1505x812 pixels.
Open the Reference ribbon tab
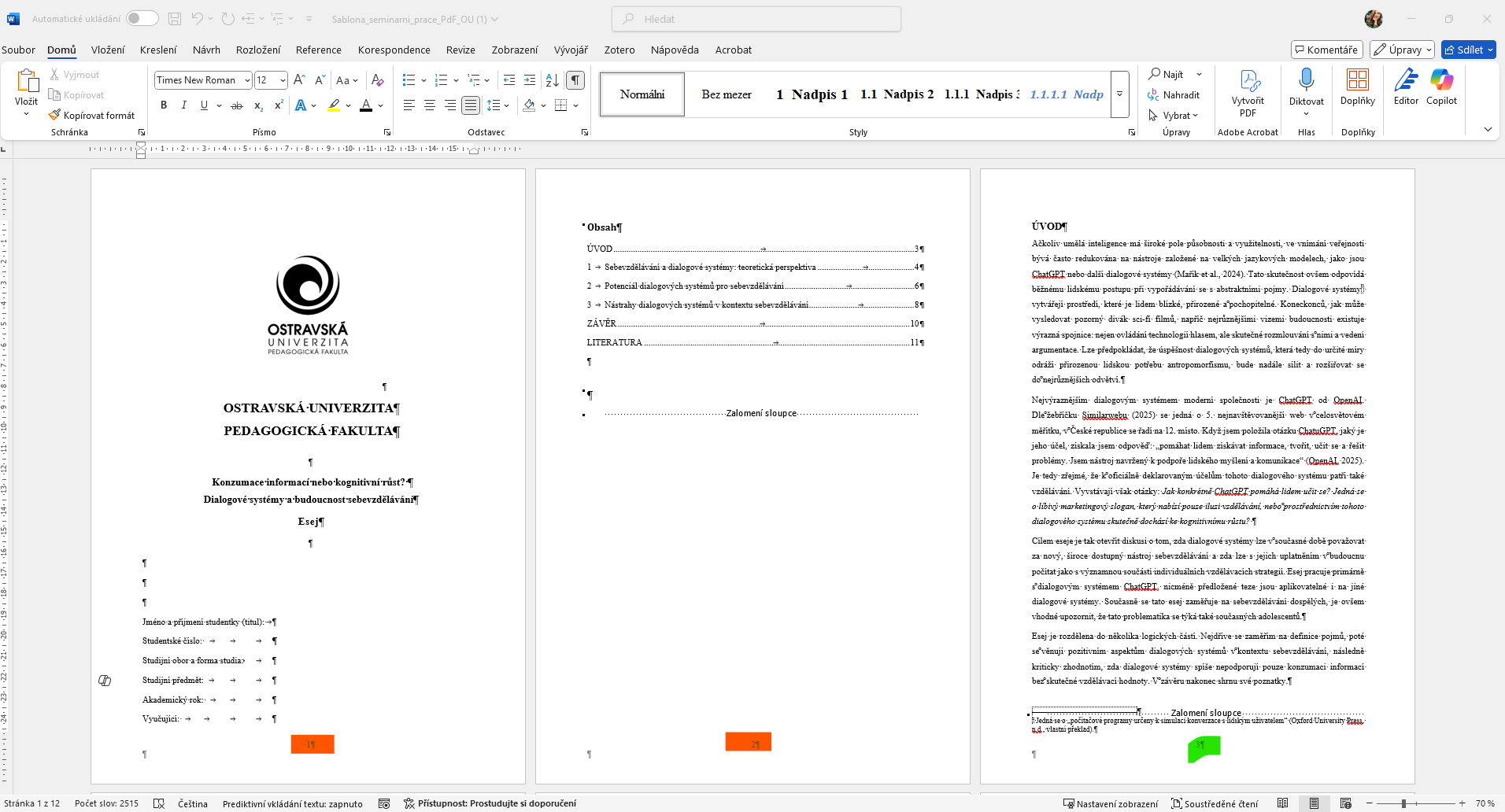click(318, 50)
